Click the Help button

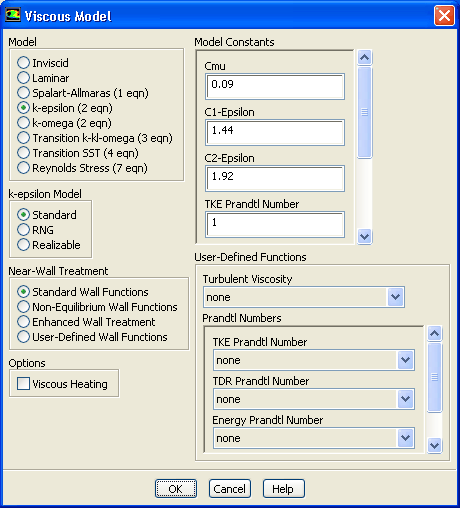284,489
